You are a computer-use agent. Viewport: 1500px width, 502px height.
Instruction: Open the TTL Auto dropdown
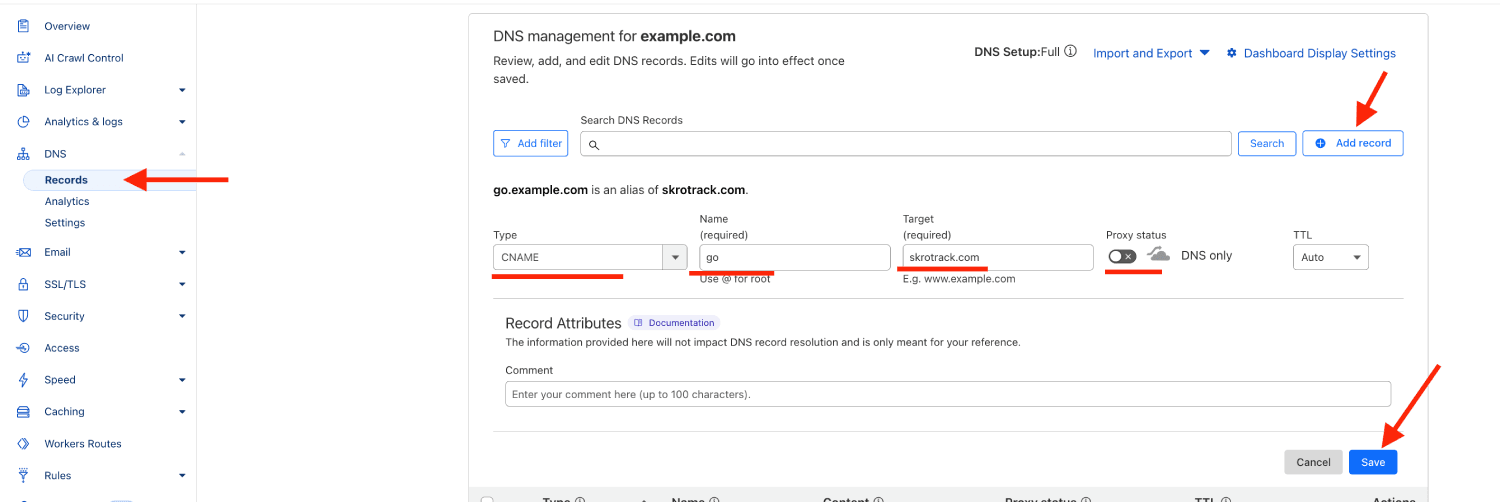tap(1330, 257)
